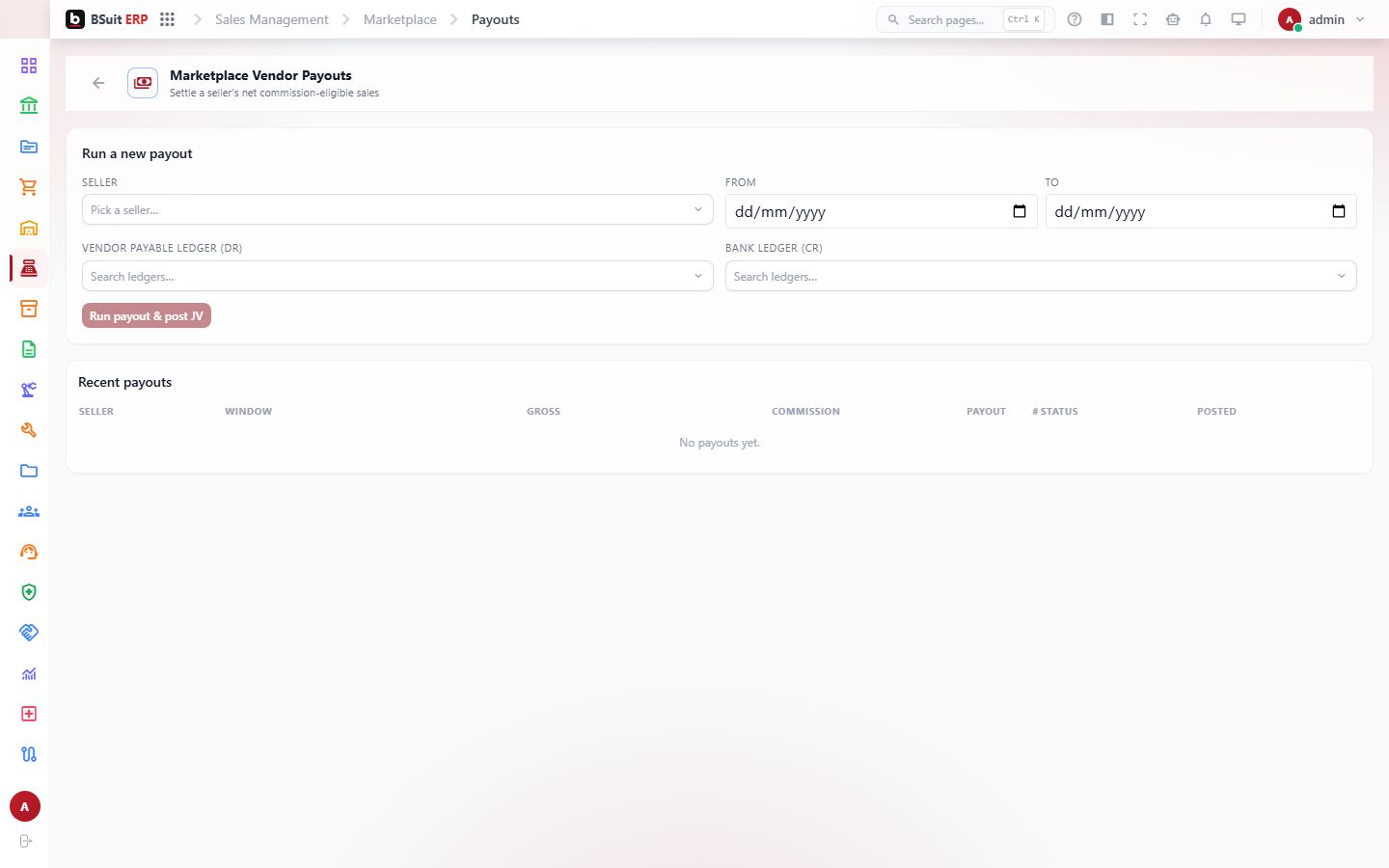The image size is (1389, 868).
Task: Open the green shield icon in sidebar
Action: pos(29,592)
